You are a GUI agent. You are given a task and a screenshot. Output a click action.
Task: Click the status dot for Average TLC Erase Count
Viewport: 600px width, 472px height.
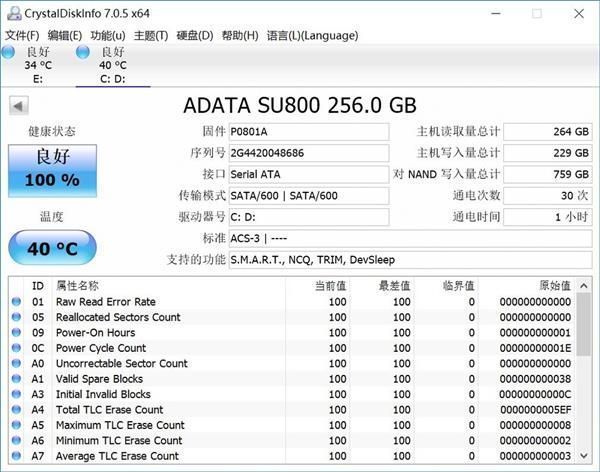[16, 456]
